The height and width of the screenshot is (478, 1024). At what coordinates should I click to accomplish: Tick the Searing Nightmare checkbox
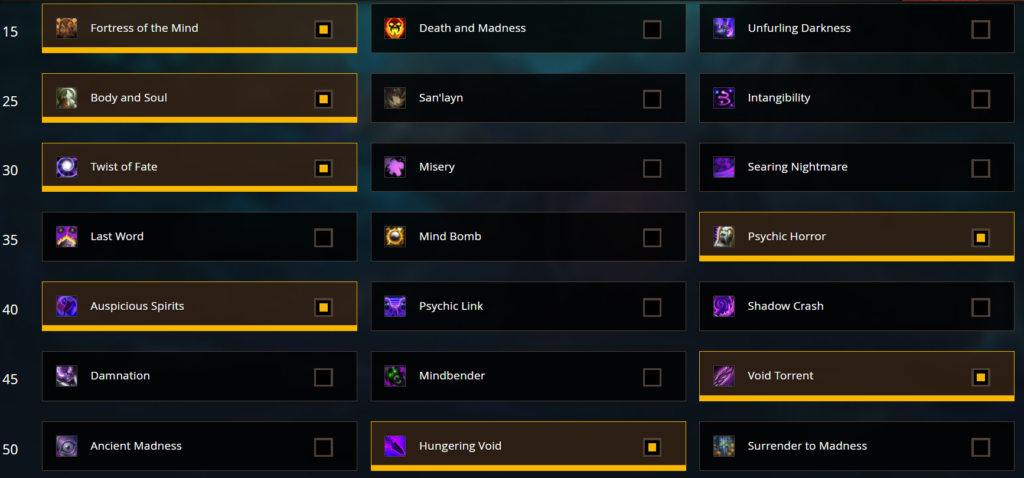(x=980, y=168)
